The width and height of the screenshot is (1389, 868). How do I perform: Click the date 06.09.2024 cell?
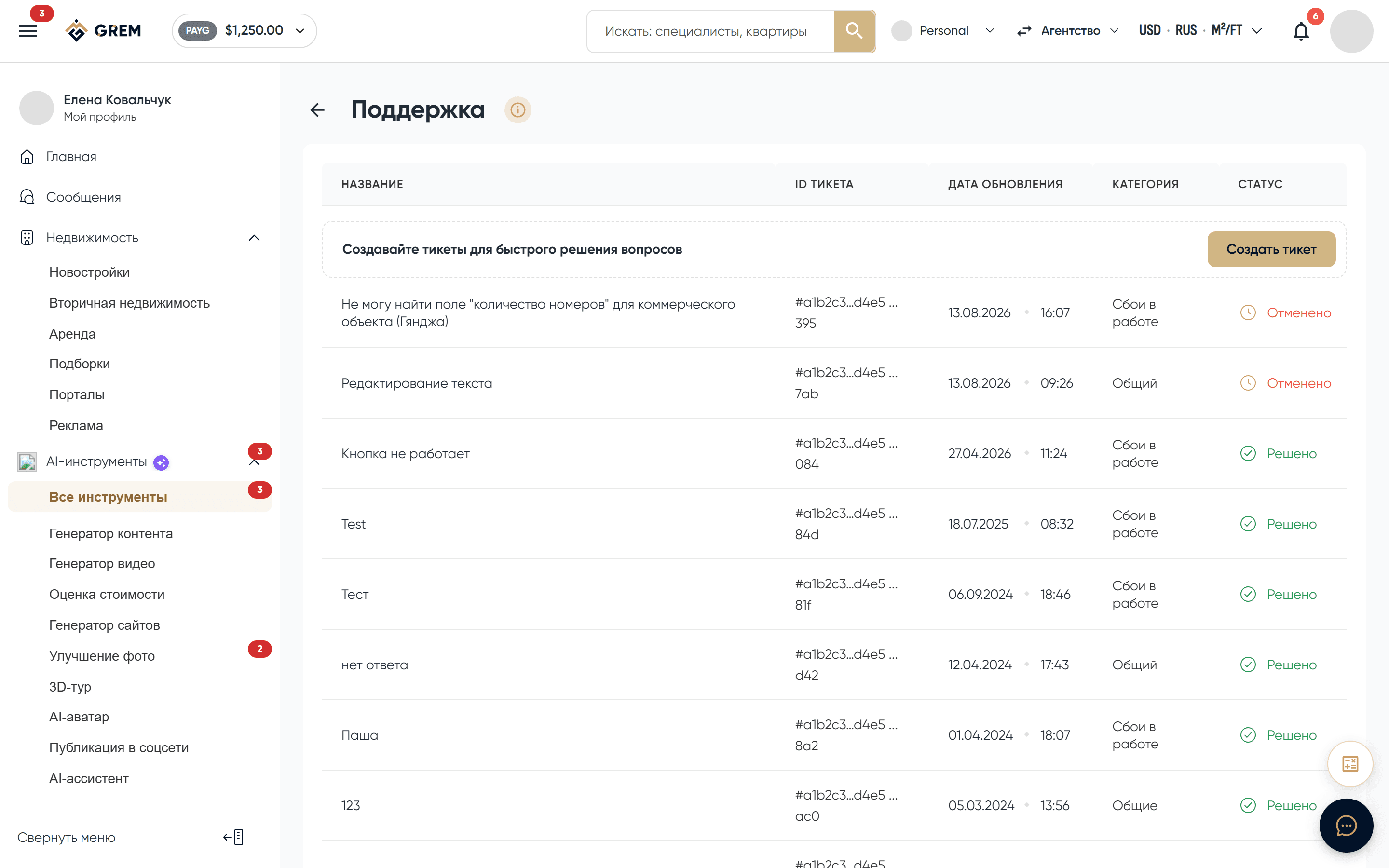coord(980,594)
